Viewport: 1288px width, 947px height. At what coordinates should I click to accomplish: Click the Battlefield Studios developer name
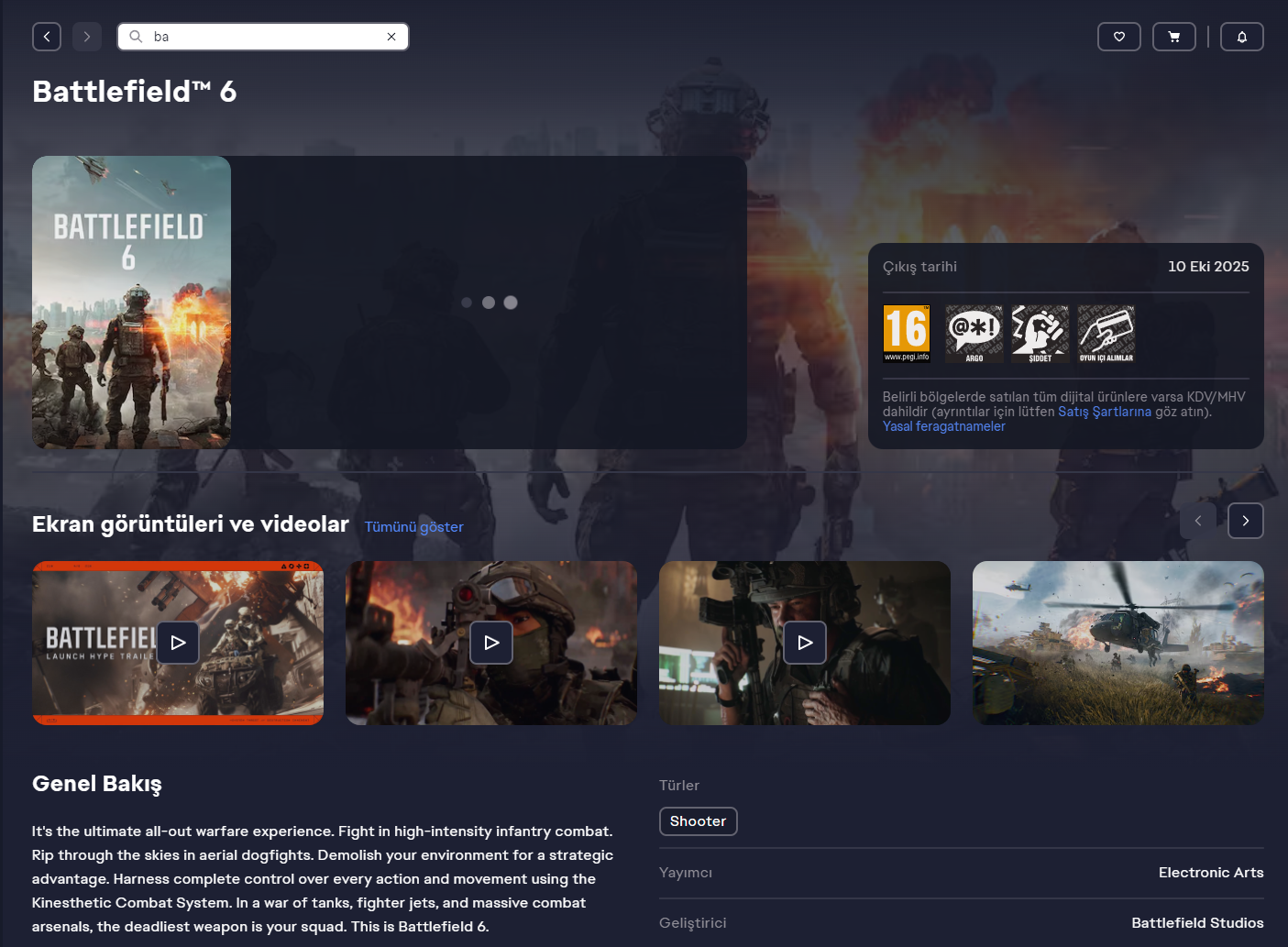pyautogui.click(x=1197, y=923)
